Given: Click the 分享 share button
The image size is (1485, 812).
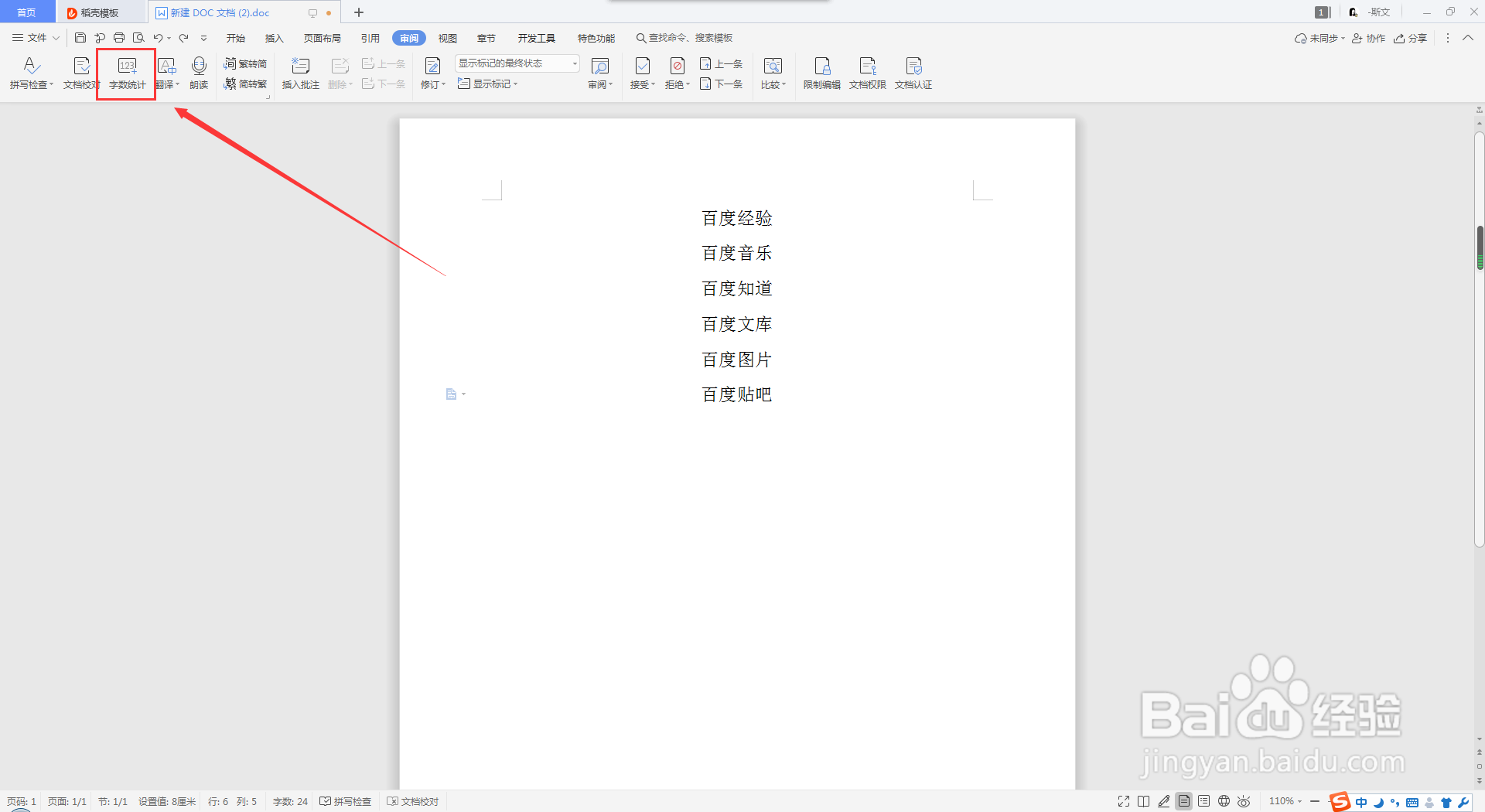Looking at the screenshot, I should point(1410,38).
